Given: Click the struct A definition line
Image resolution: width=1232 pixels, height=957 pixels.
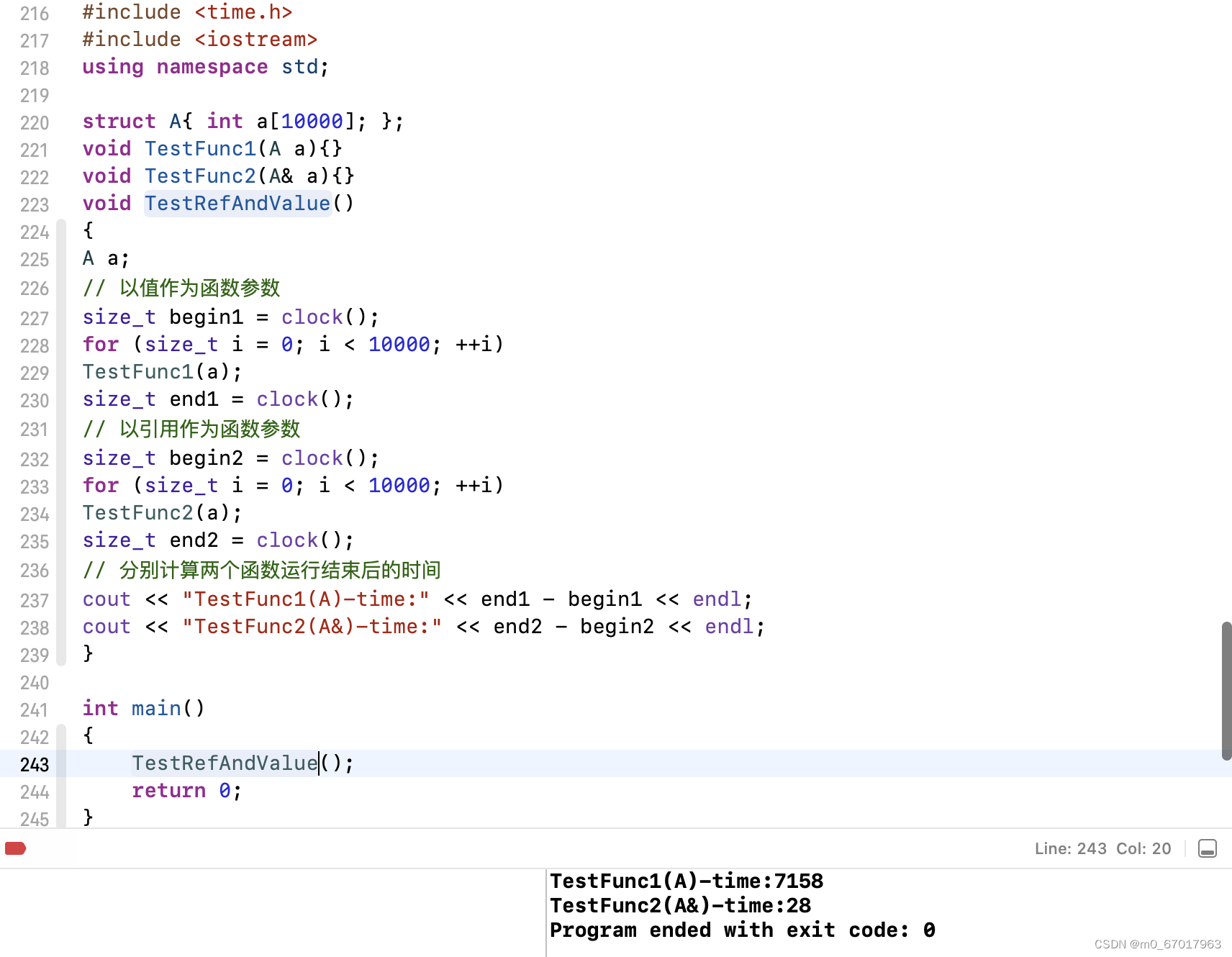Looking at the screenshot, I should (243, 122).
